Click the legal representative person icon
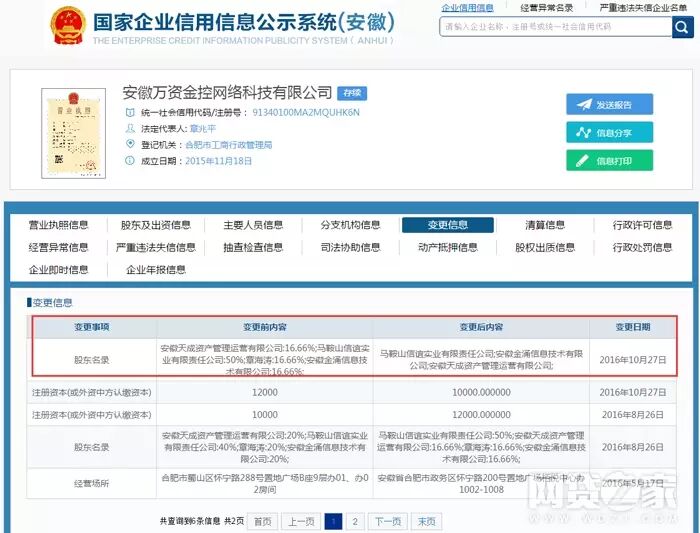 (129, 129)
